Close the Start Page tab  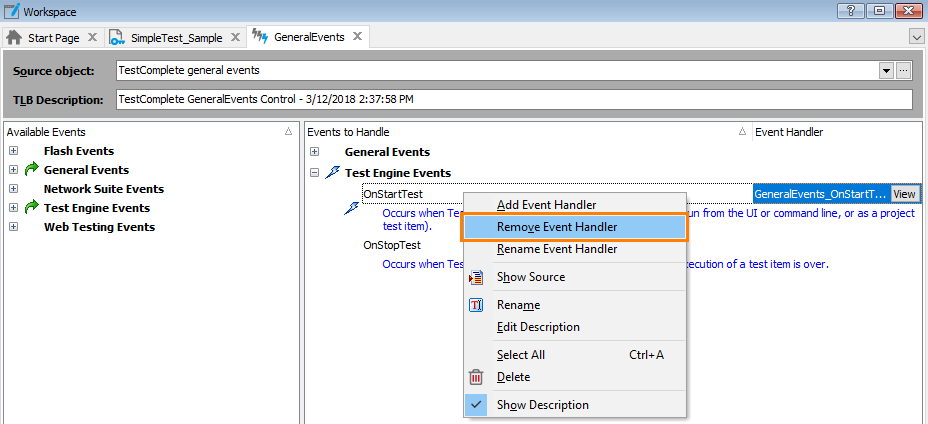pyautogui.click(x=92, y=37)
